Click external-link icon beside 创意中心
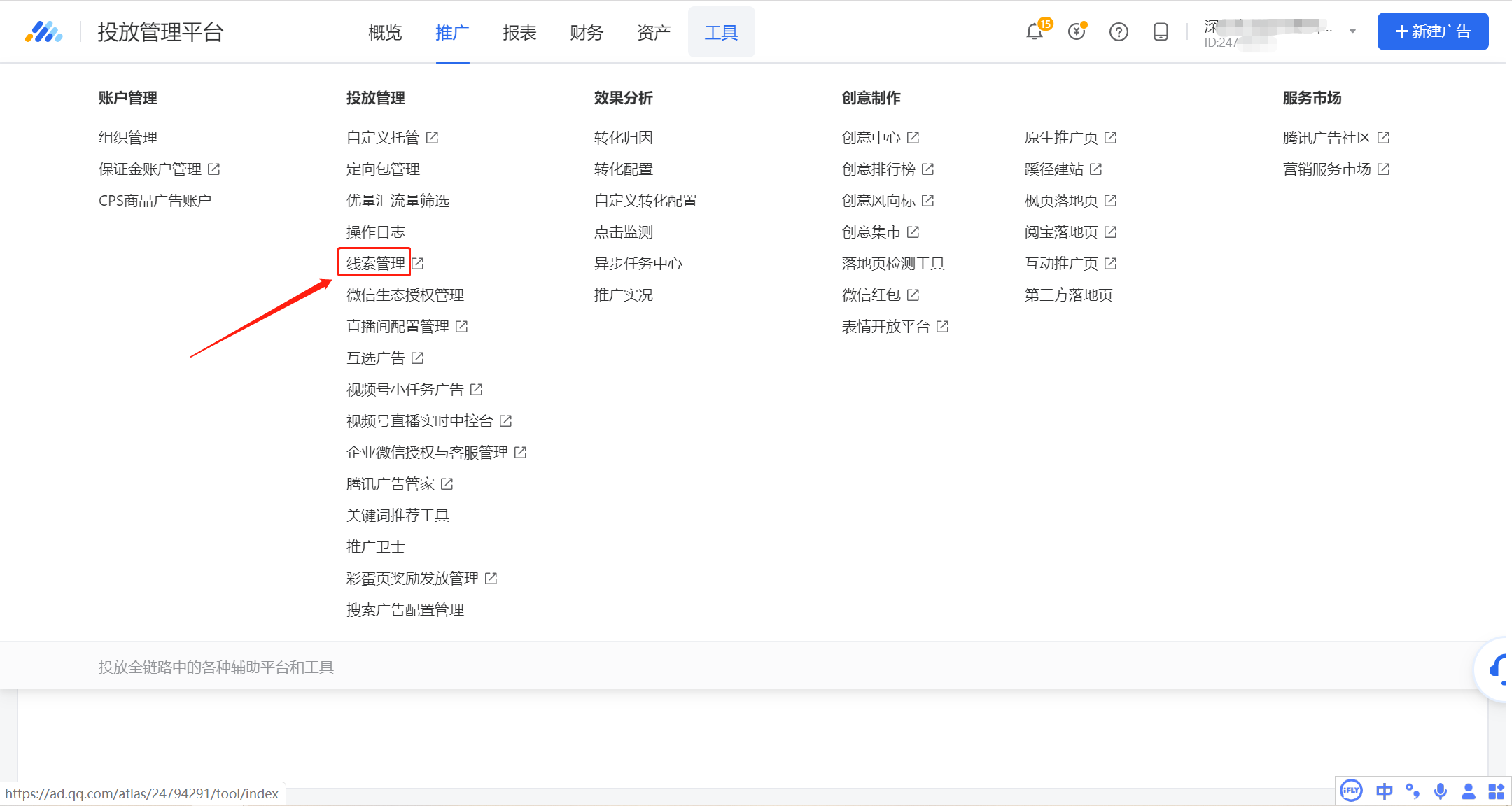 913,137
